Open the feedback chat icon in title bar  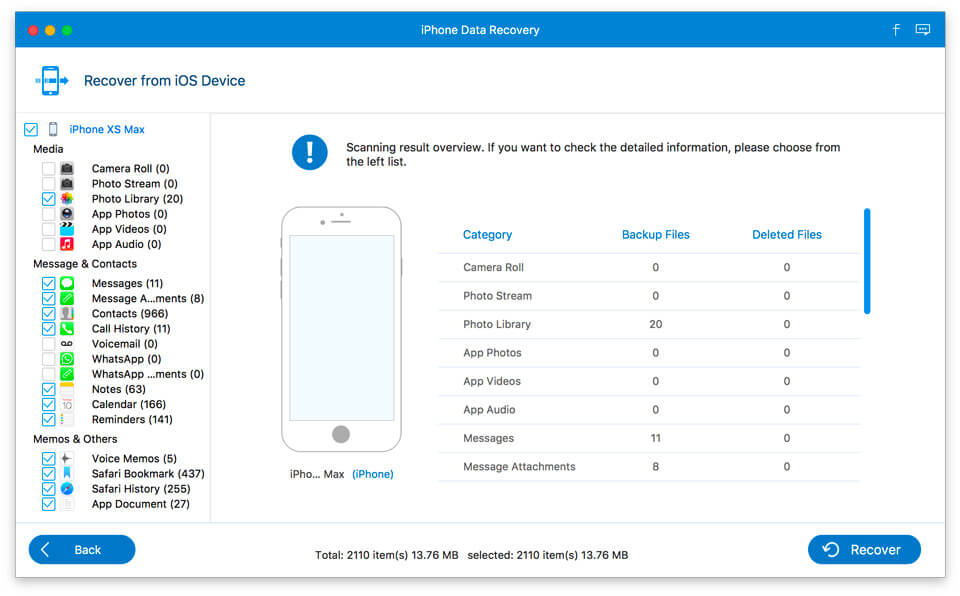point(923,29)
